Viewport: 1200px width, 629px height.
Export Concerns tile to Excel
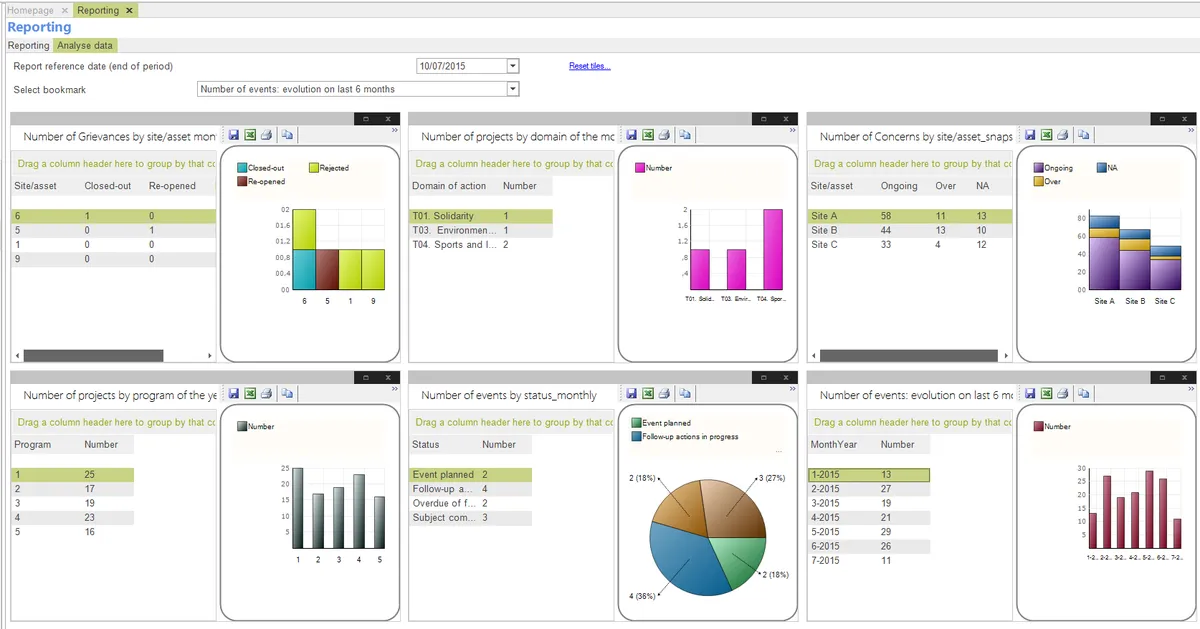(1045, 135)
